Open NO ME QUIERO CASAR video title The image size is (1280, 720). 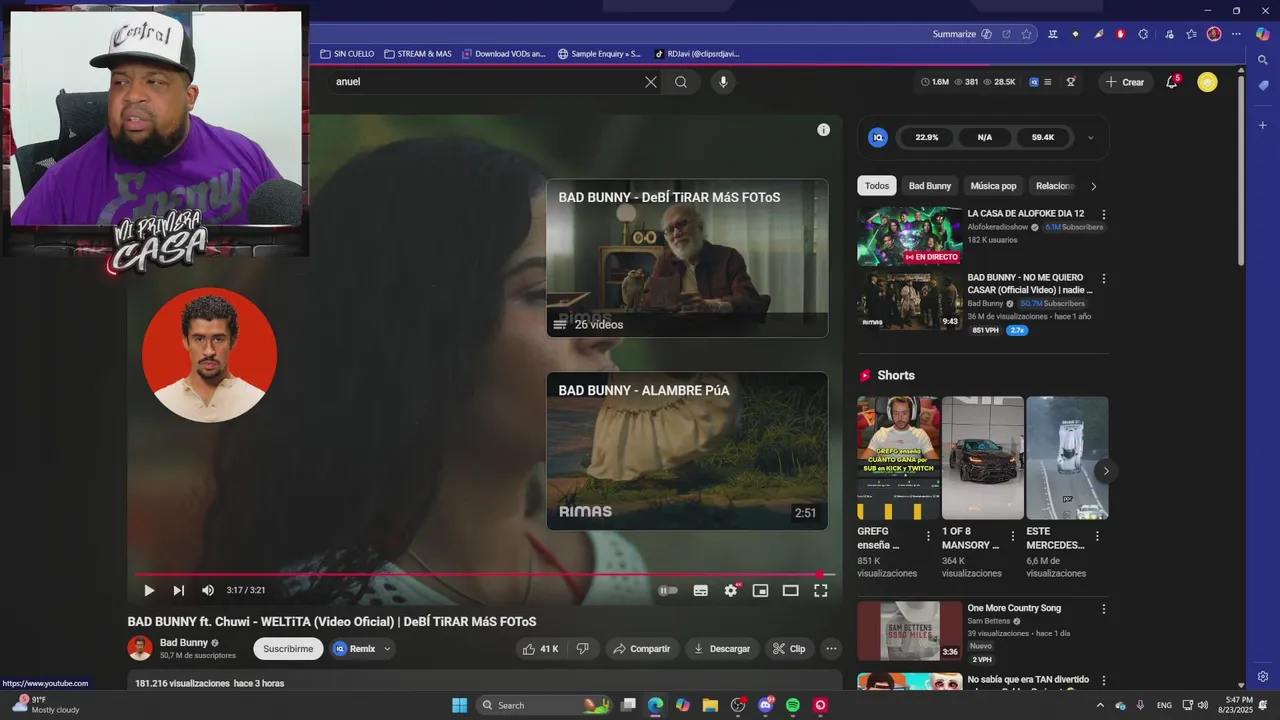(x=1029, y=284)
